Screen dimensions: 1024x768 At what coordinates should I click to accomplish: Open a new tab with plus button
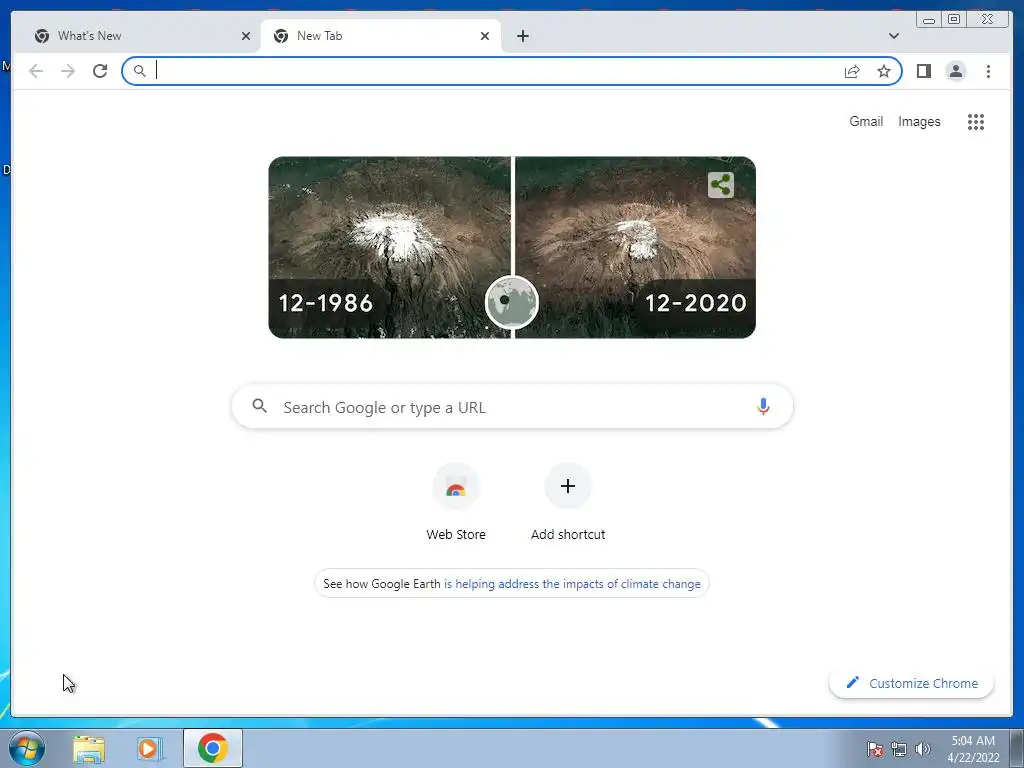point(522,36)
